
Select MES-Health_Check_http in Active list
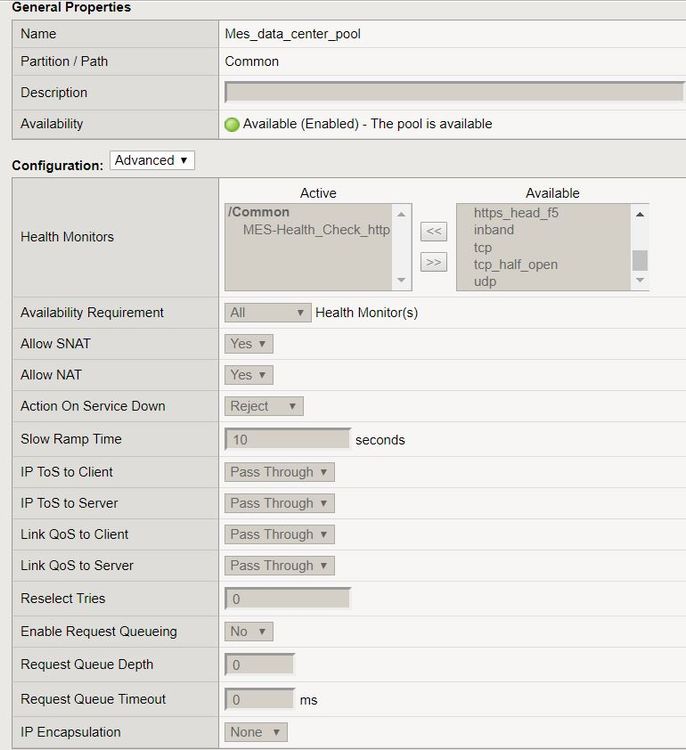[315, 230]
